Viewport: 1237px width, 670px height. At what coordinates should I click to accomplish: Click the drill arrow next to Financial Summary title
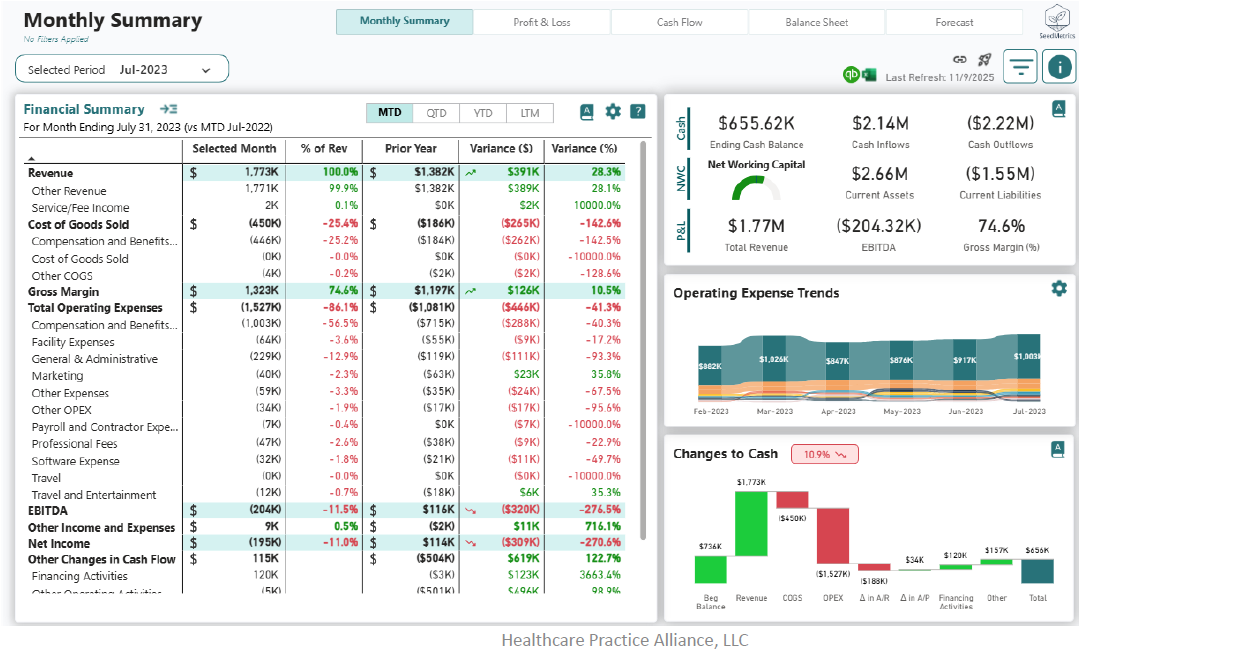pos(168,109)
